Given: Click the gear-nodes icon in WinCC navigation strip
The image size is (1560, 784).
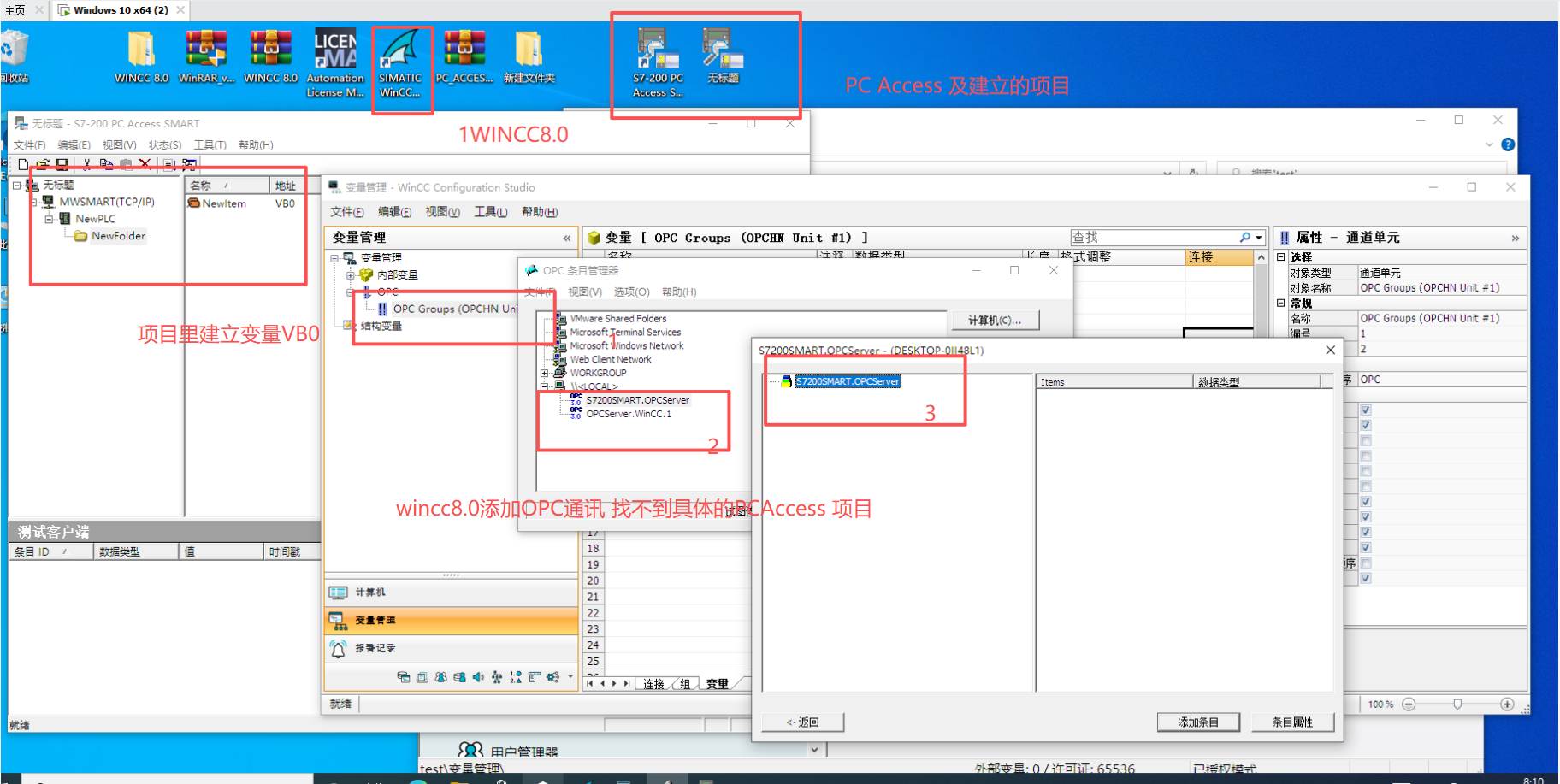Looking at the screenshot, I should [552, 677].
